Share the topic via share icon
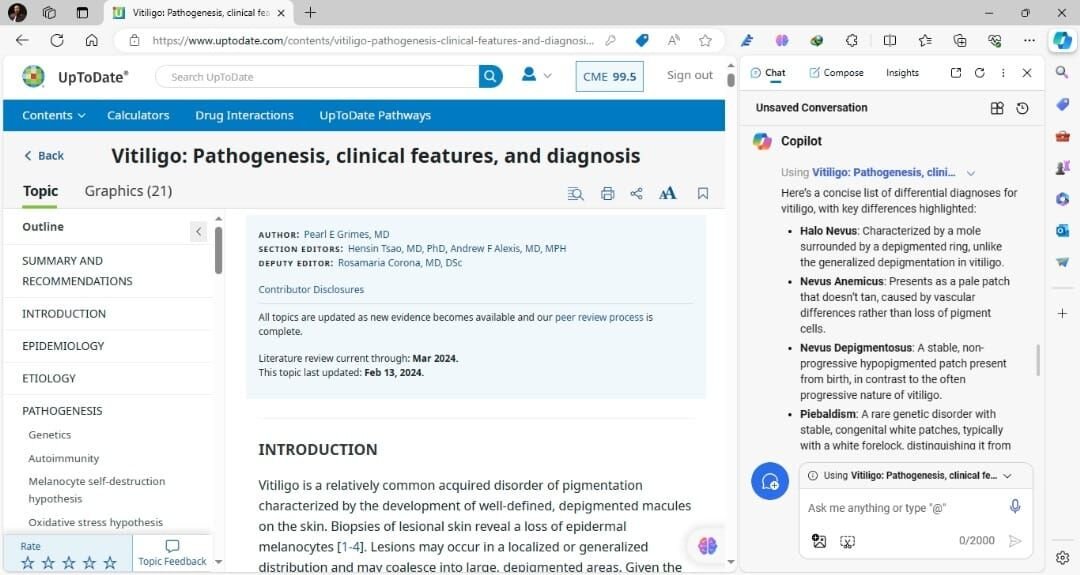This screenshot has height=575, width=1080. tap(636, 194)
